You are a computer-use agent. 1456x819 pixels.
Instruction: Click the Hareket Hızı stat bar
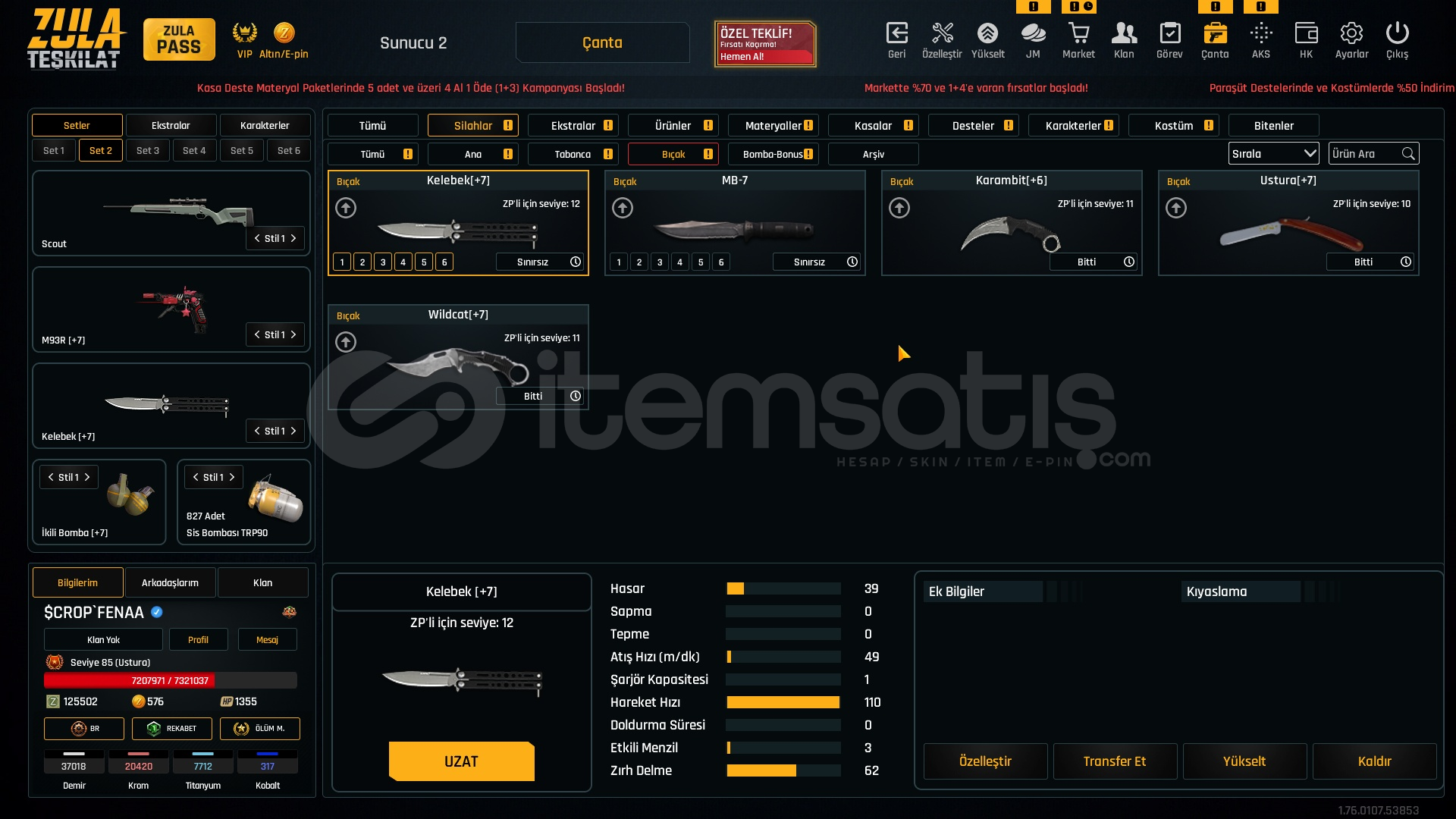click(x=783, y=702)
